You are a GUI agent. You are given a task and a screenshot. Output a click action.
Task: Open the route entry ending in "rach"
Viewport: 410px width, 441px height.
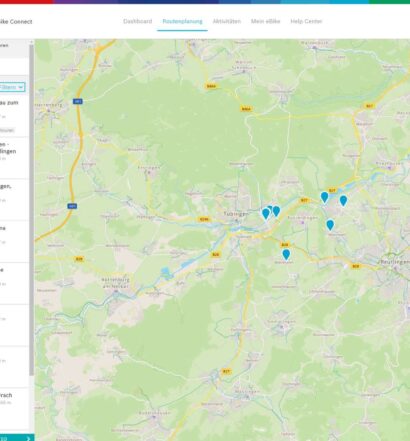click(14, 408)
